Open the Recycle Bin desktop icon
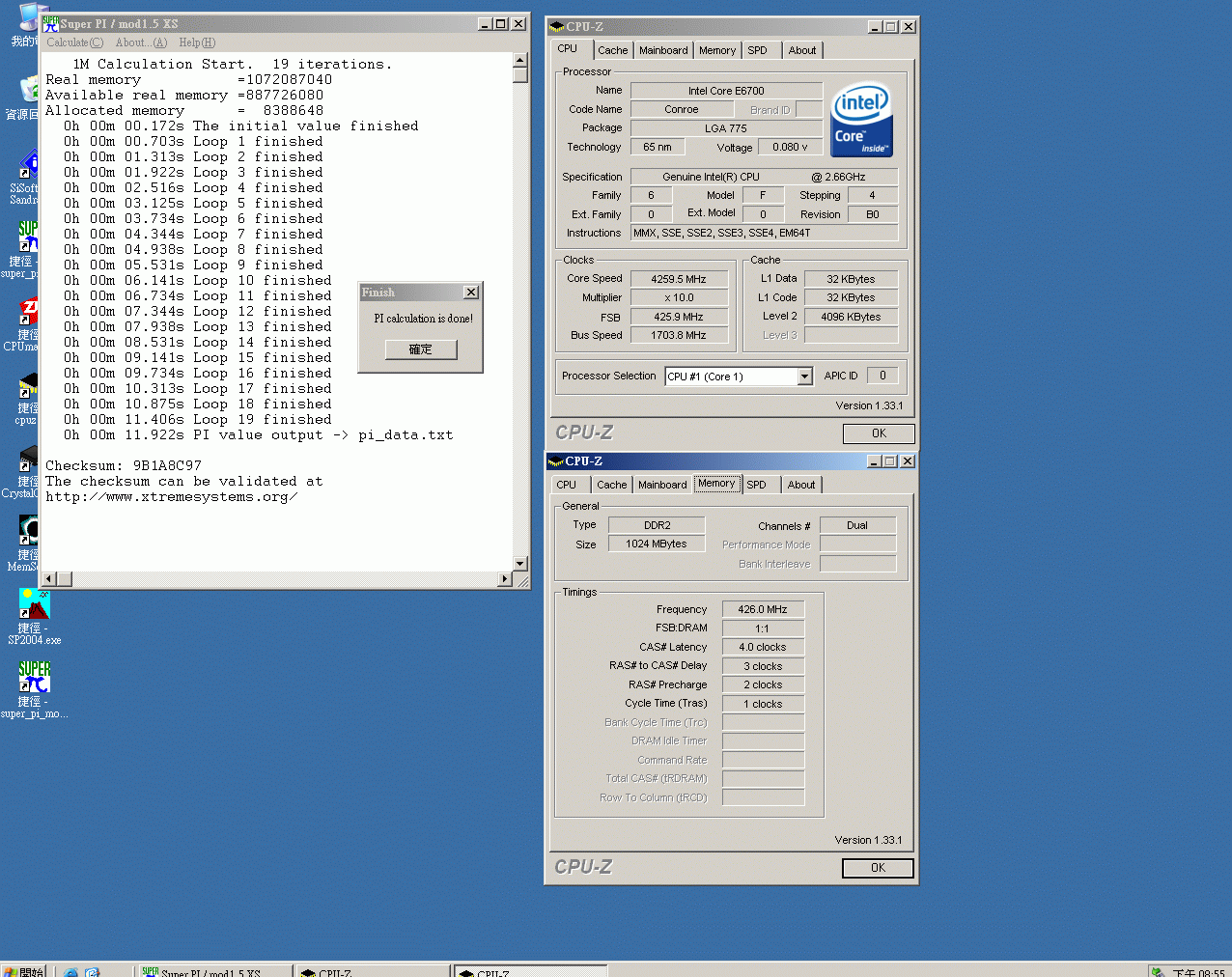Viewport: 1232px width, 977px height. pos(29,91)
